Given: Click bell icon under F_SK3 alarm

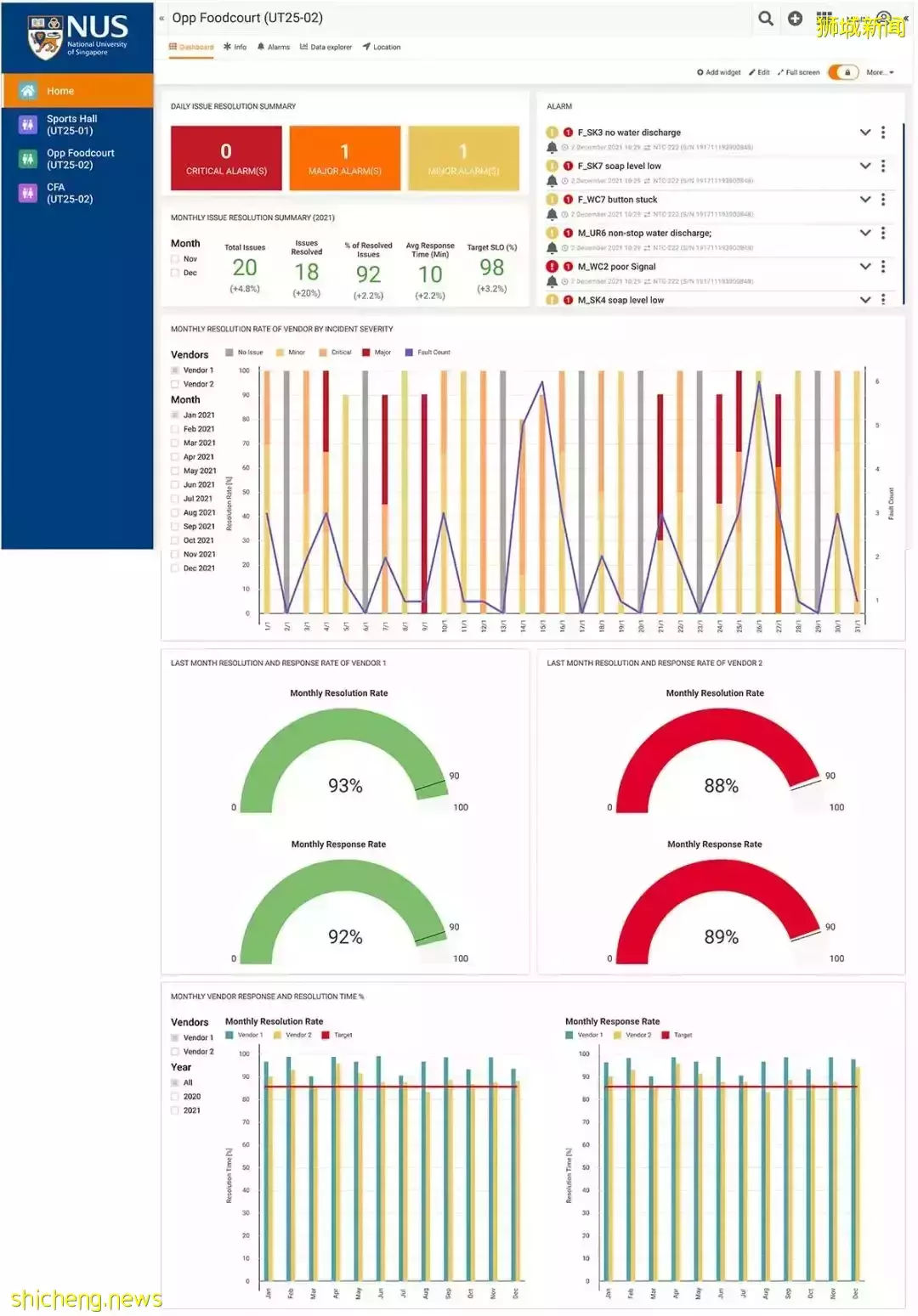Looking at the screenshot, I should coord(552,147).
